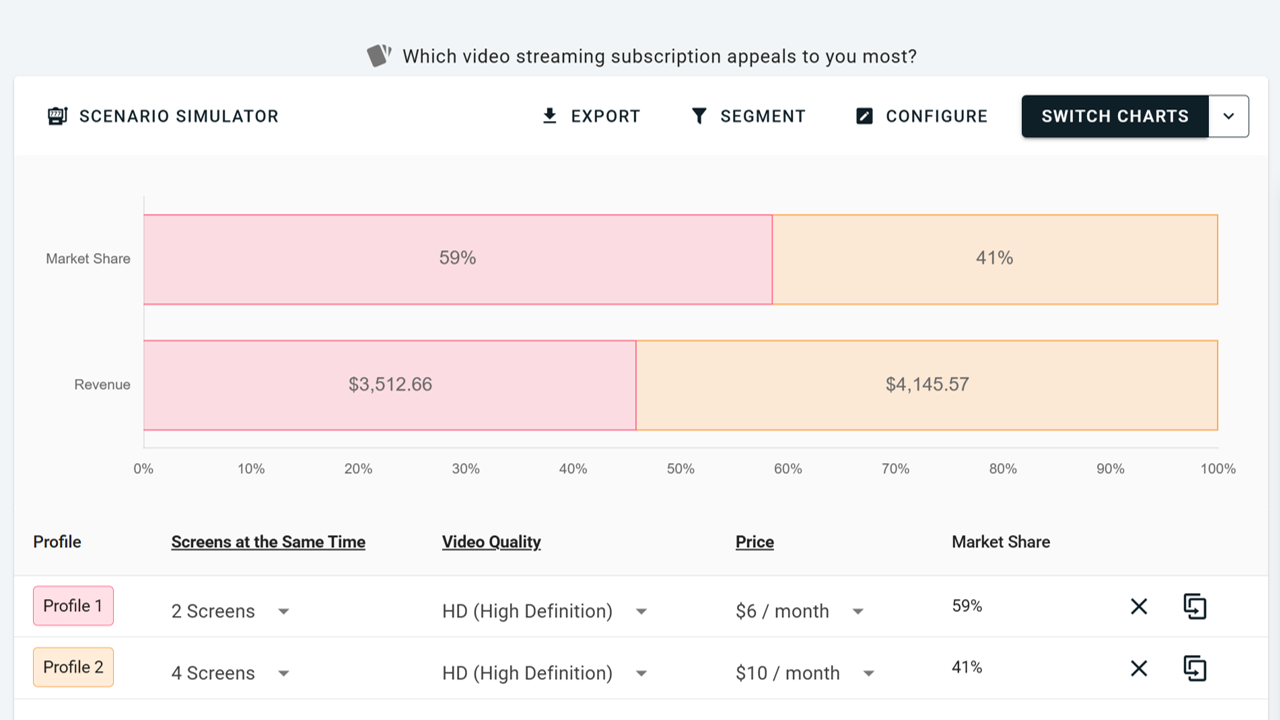
Task: Click the Video Quality column header
Action: (491, 542)
